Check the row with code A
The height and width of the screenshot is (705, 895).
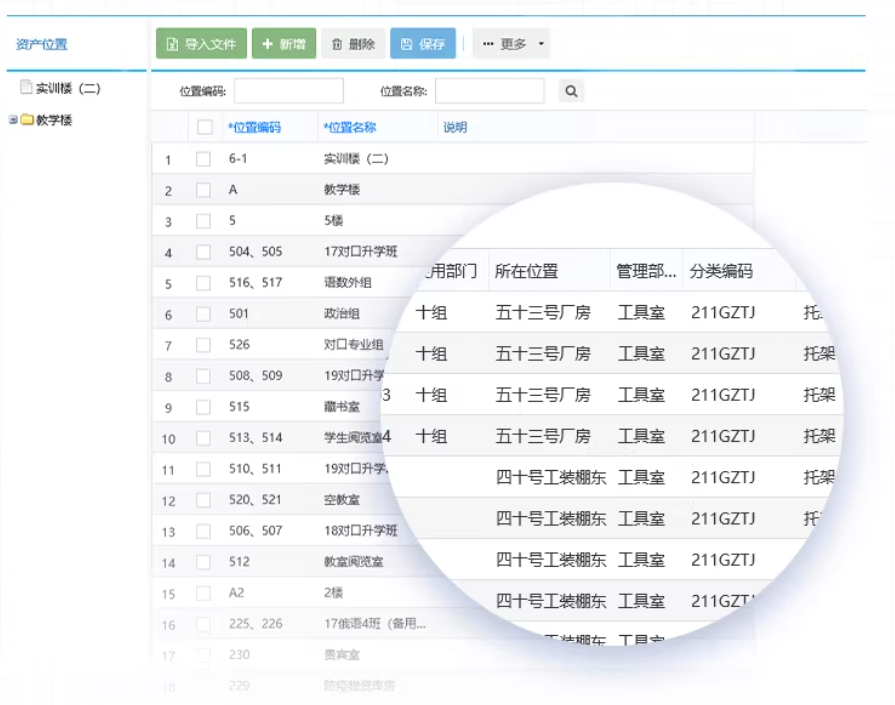(203, 190)
